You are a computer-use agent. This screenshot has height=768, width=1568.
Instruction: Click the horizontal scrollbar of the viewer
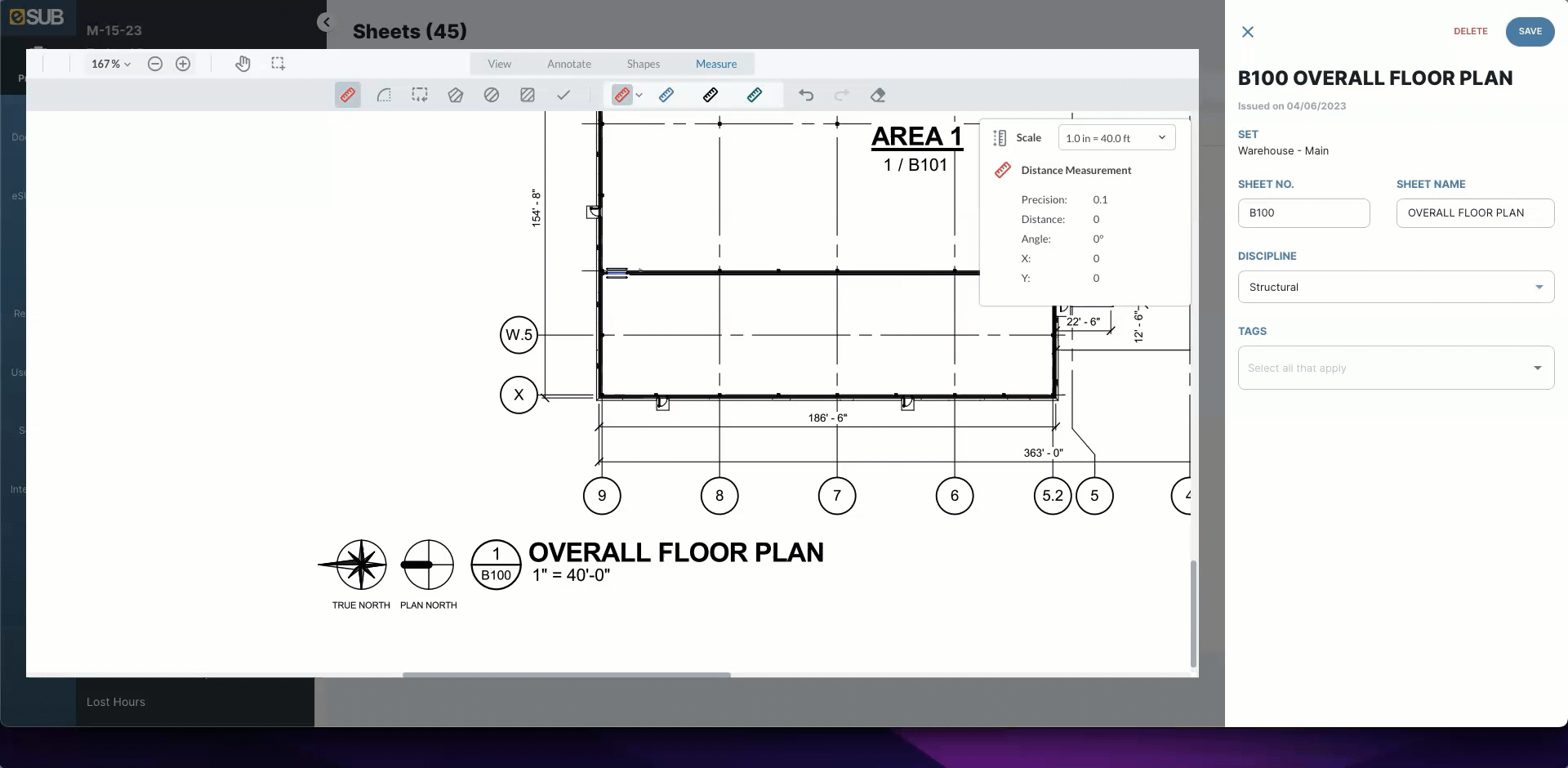click(567, 675)
